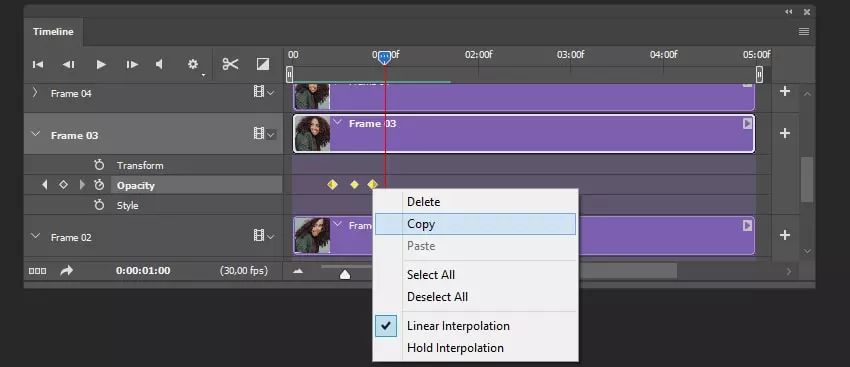Image resolution: width=850 pixels, height=367 pixels.
Task: Enable Transform stopwatch for keyframing
Action: point(99,165)
